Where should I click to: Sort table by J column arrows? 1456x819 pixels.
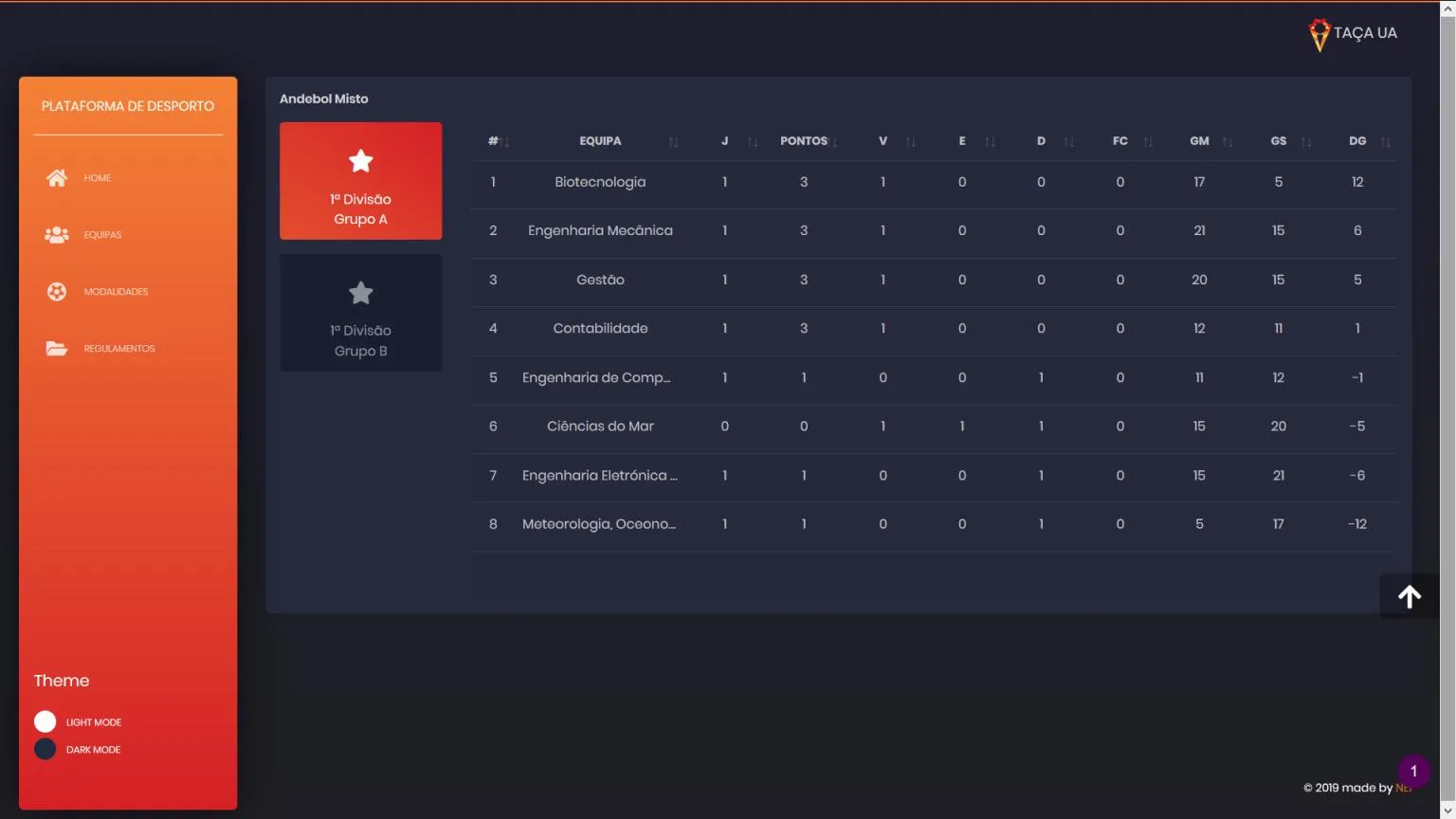tap(753, 142)
